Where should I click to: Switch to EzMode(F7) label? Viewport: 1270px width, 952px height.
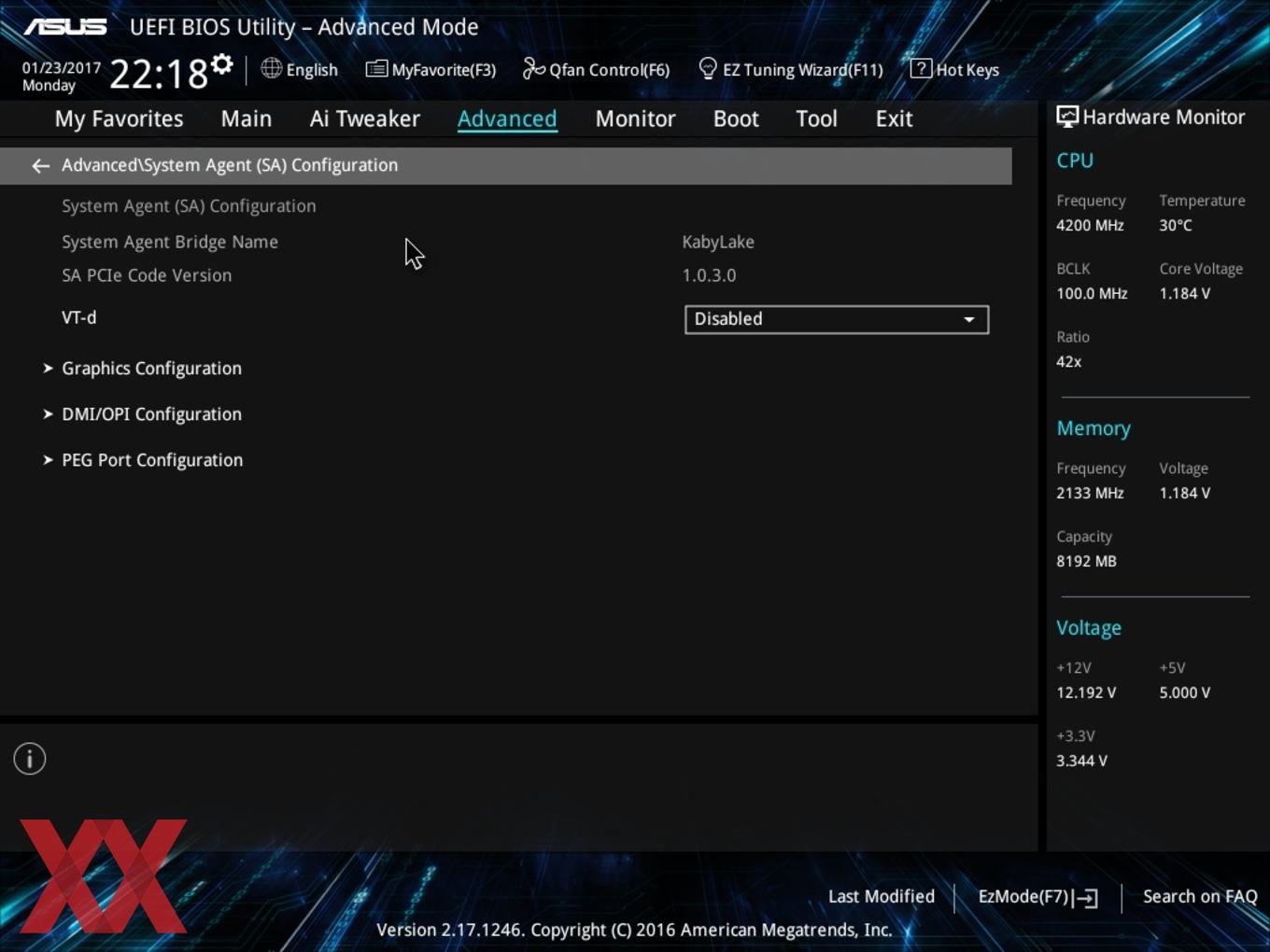(1023, 897)
